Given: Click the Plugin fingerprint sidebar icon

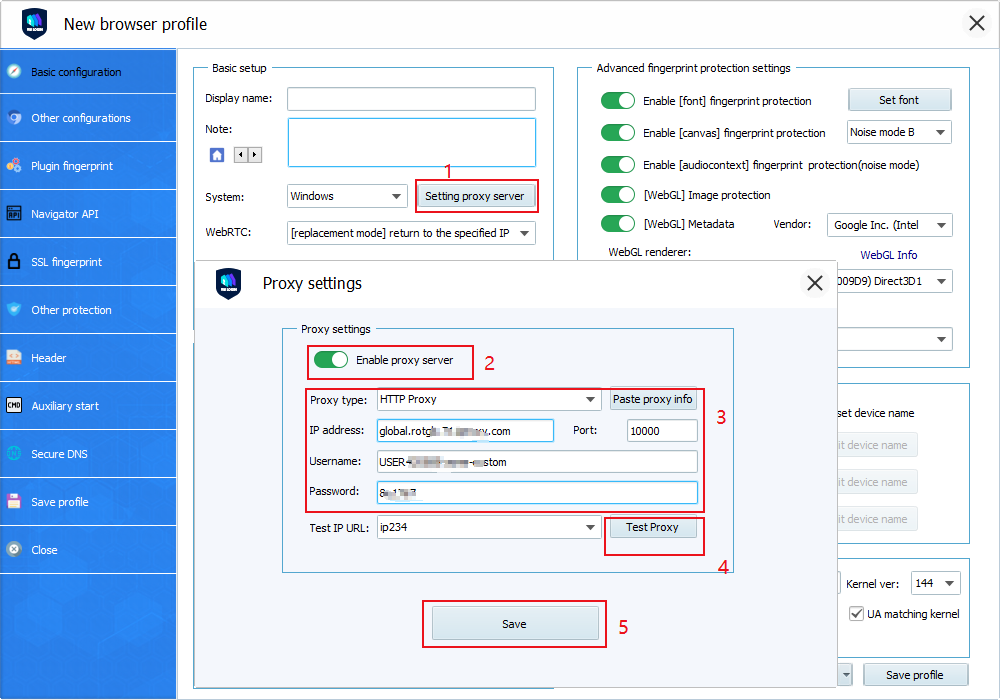Looking at the screenshot, I should [x=14, y=166].
